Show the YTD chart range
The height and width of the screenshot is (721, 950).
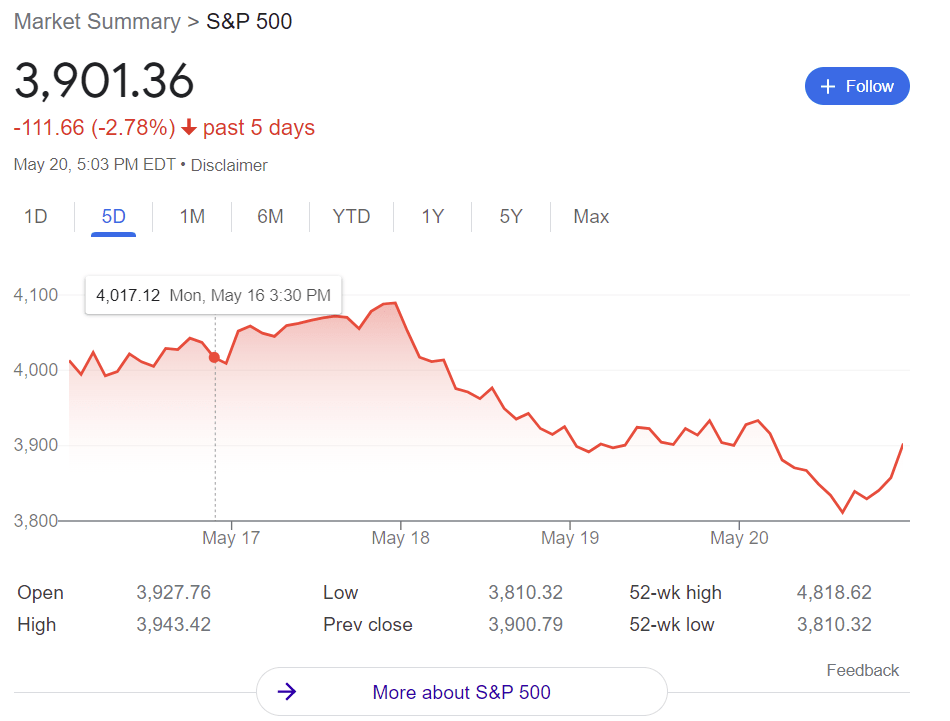tap(351, 217)
